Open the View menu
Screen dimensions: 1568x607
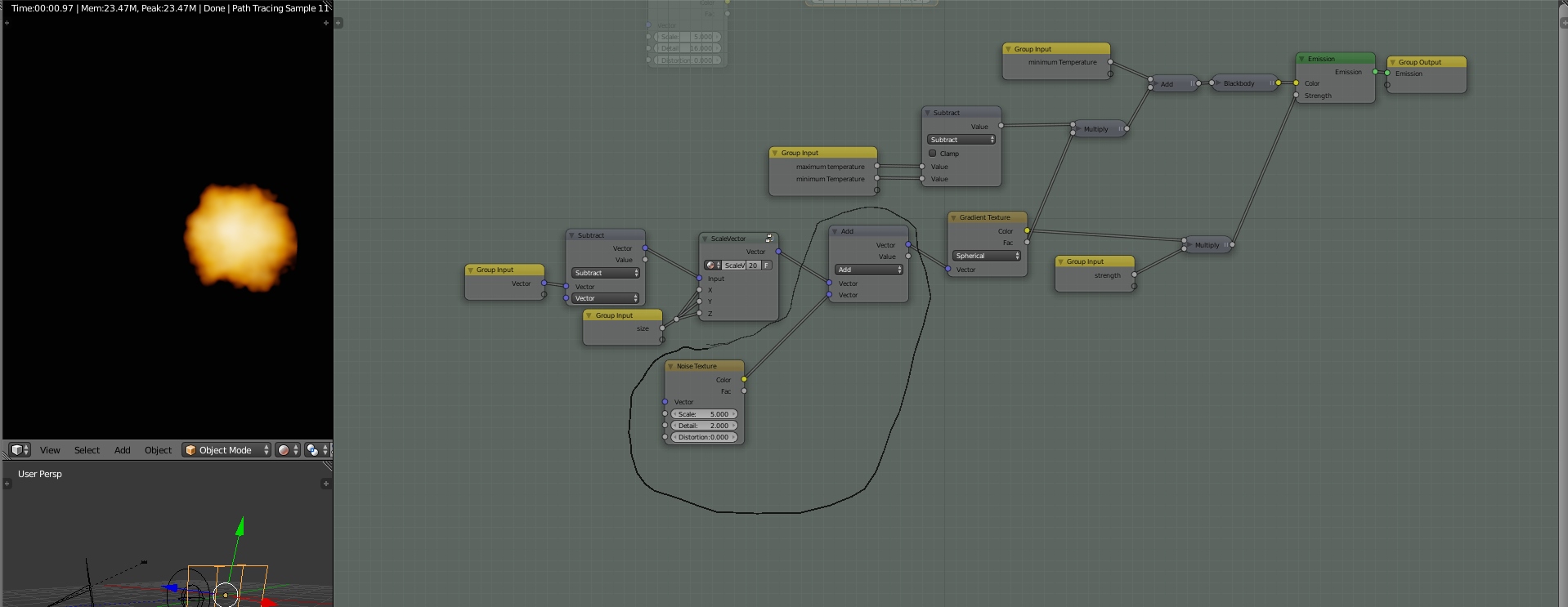[x=50, y=450]
